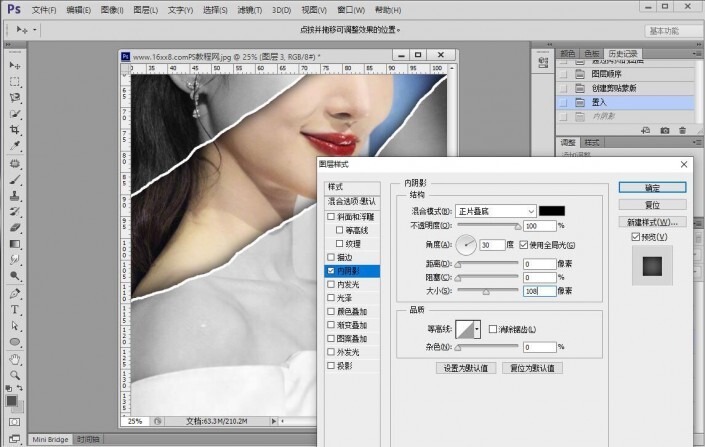Select the Zoom magnifier tool
The image size is (705, 447).
point(15,374)
